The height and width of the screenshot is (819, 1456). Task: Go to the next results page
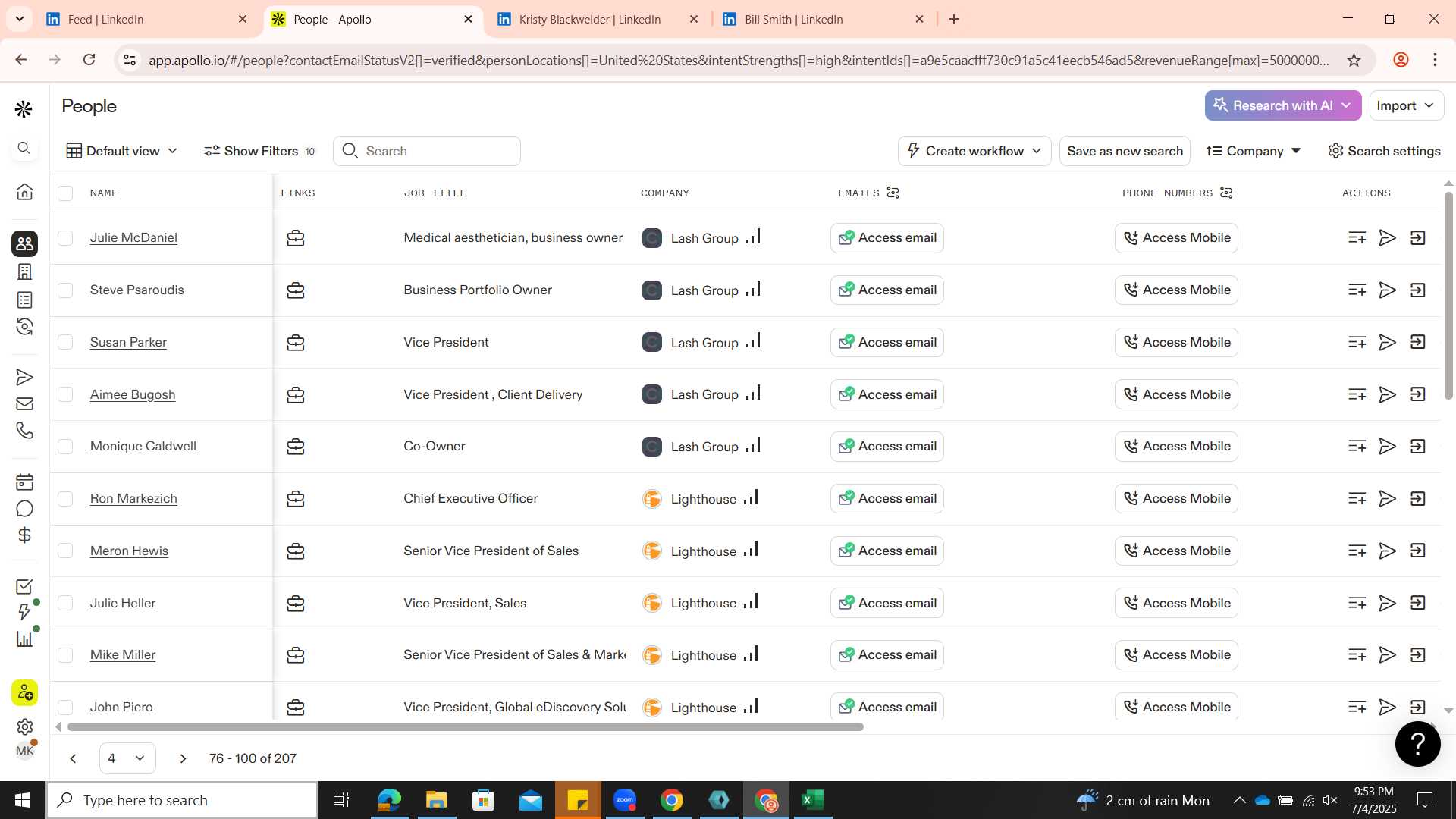click(x=183, y=758)
